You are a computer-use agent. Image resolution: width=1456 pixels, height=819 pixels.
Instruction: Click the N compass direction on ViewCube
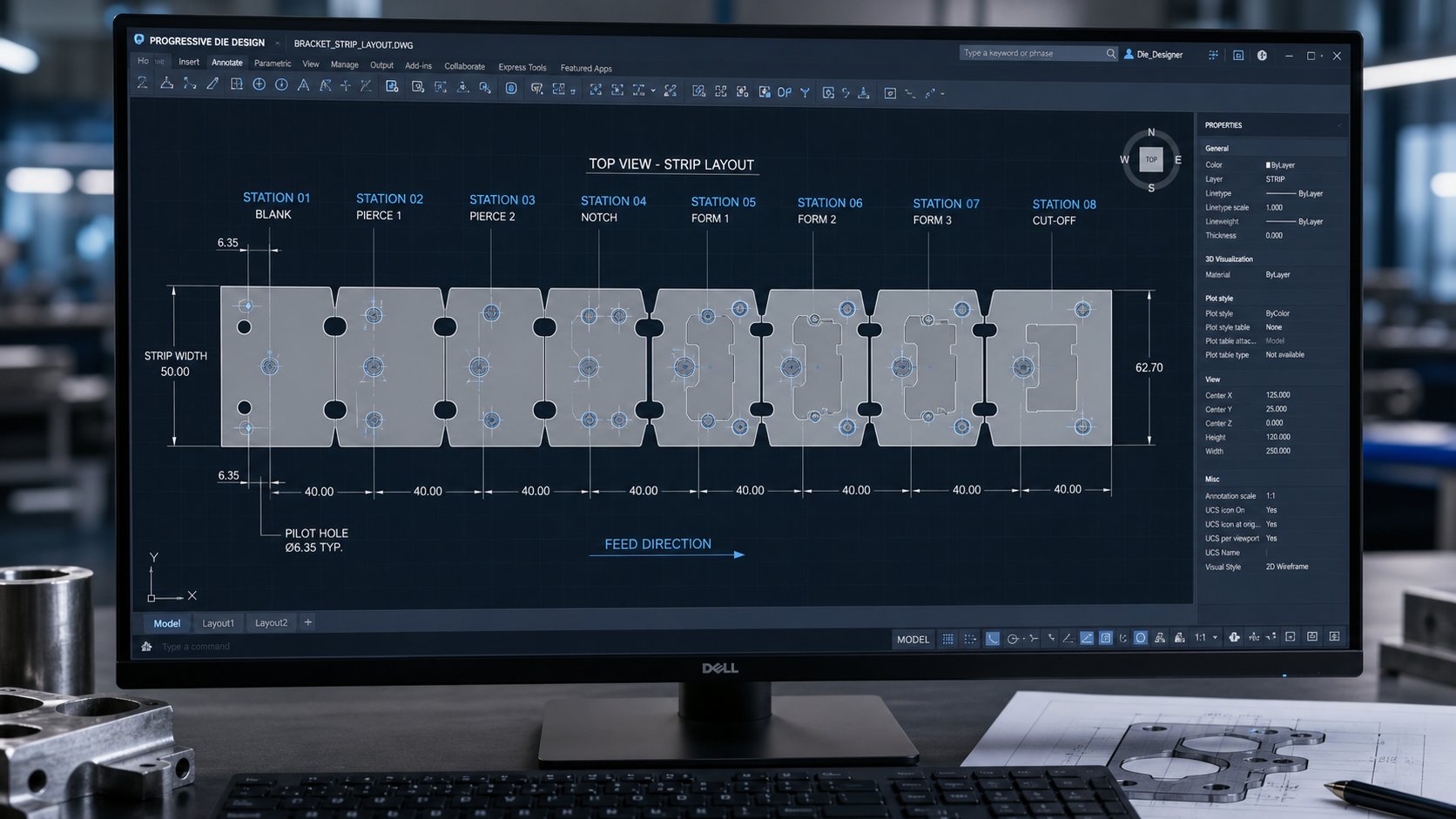pos(1151,132)
